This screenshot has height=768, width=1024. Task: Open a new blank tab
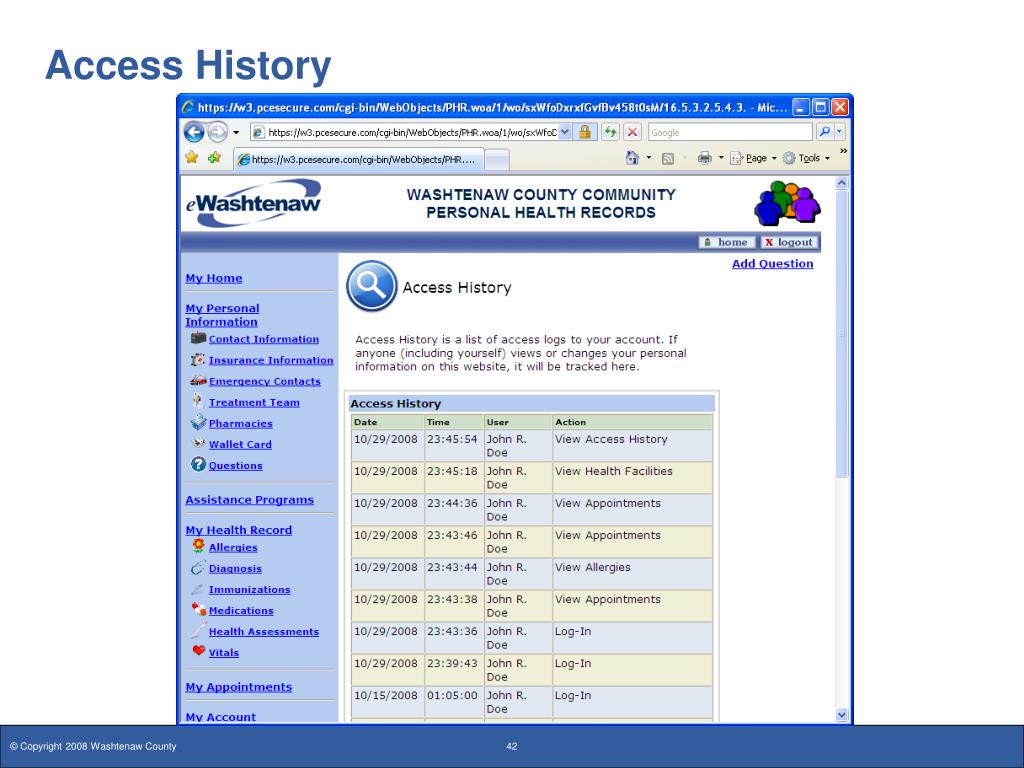pyautogui.click(x=497, y=160)
